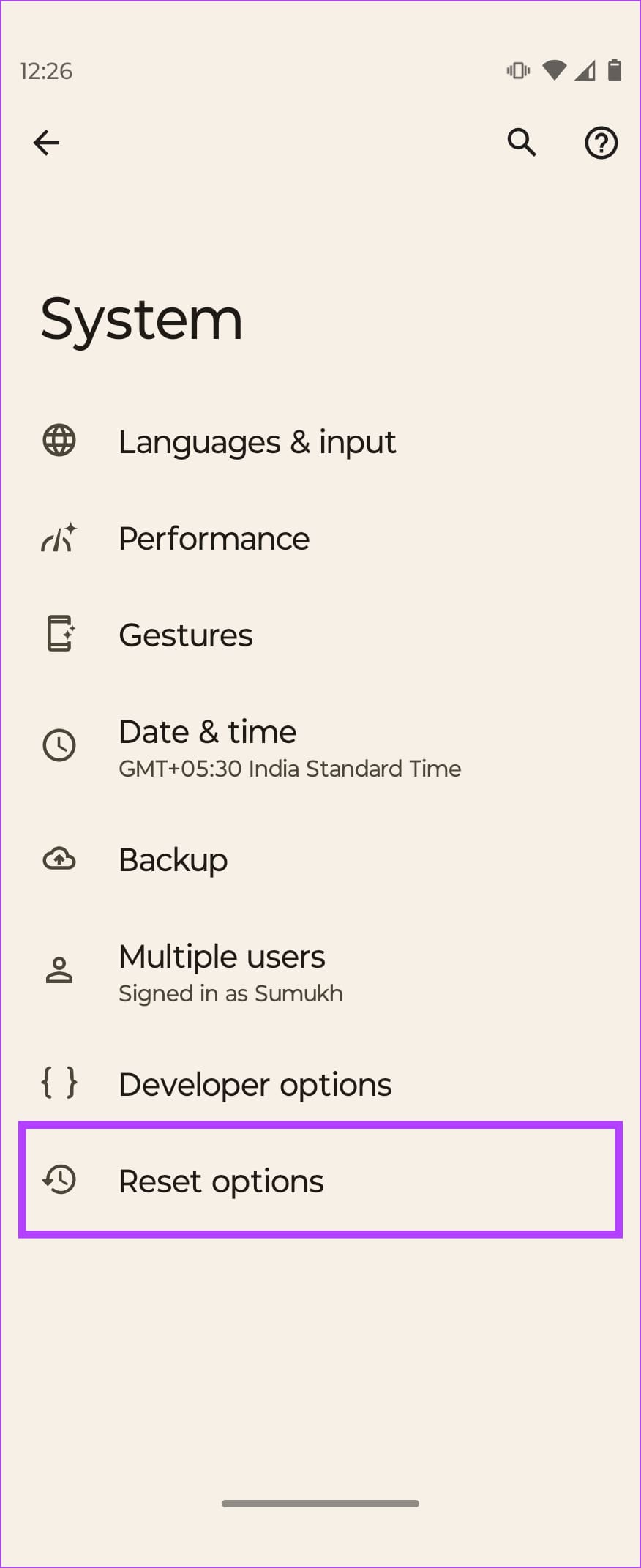641x1568 pixels.
Task: Tap the Multiple users person icon
Action: coord(59,970)
